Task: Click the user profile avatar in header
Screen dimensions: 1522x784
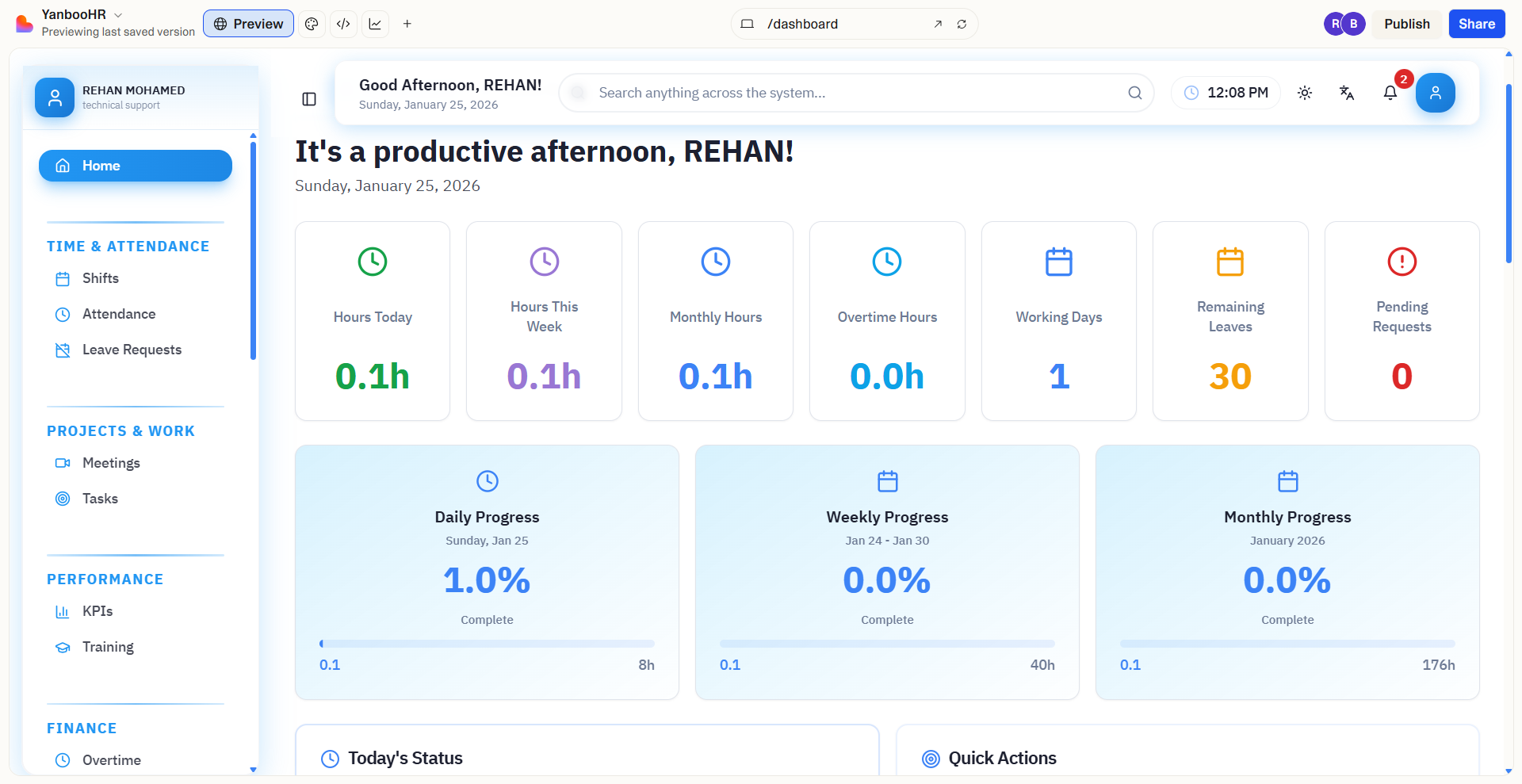Action: coord(1435,93)
